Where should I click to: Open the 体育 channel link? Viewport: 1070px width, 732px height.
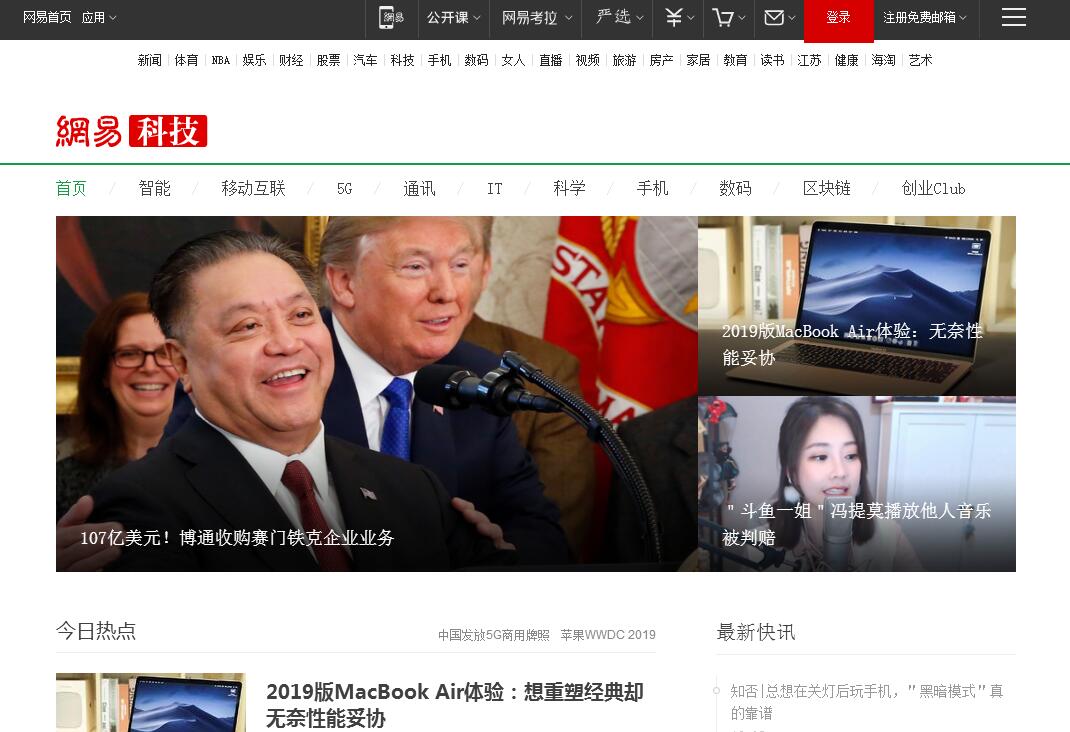point(186,60)
